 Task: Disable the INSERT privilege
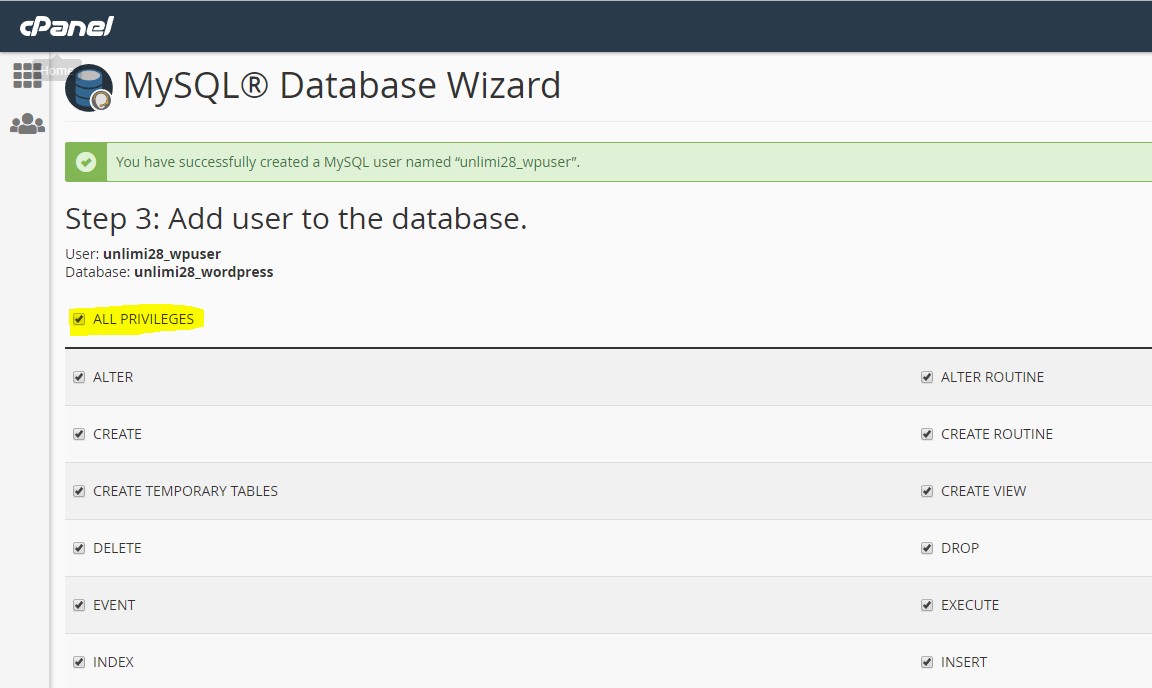[926, 662]
